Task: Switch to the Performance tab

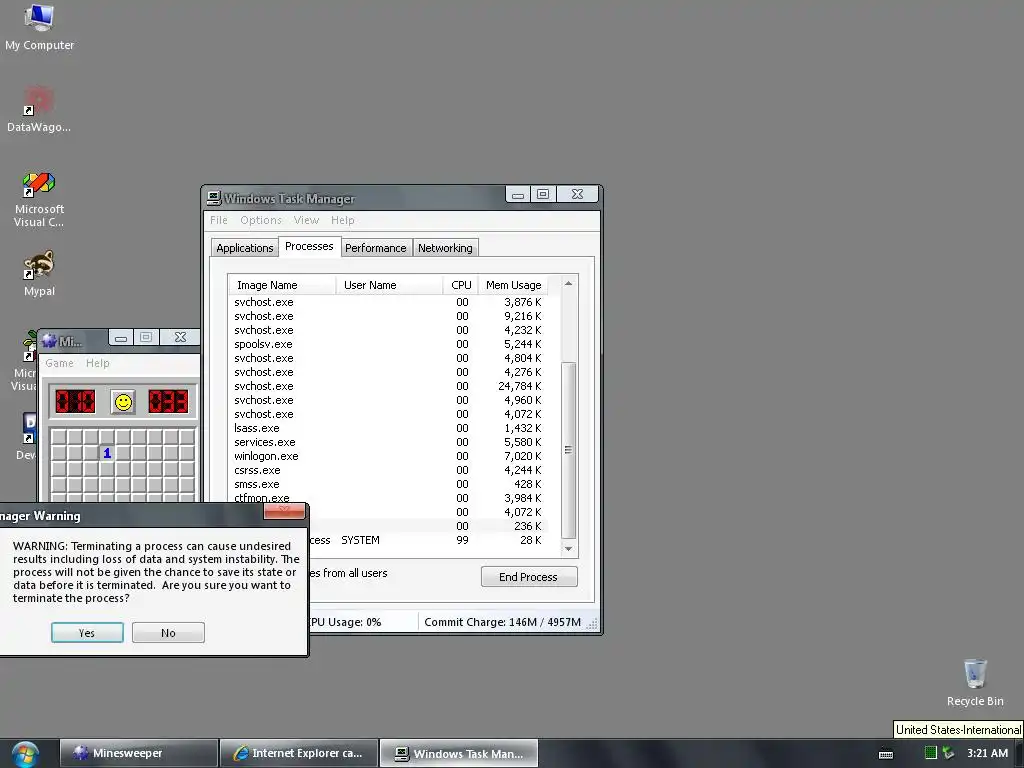Action: pyautogui.click(x=376, y=248)
